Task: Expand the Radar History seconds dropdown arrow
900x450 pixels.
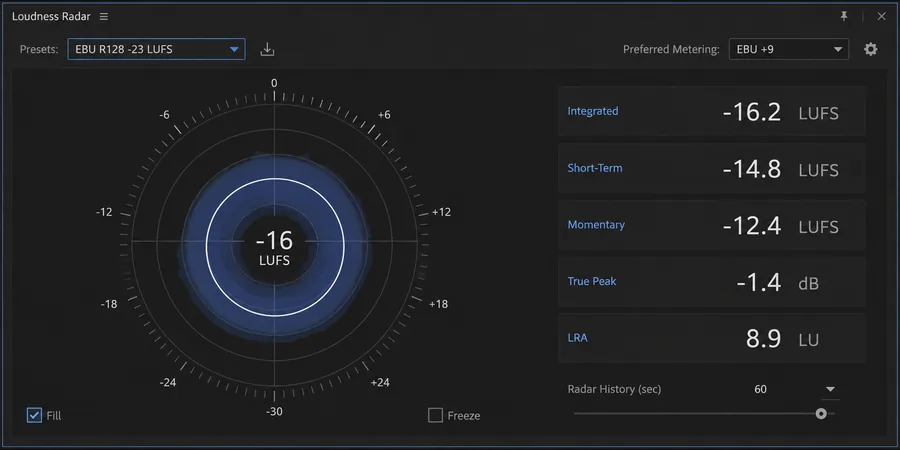Action: (829, 389)
